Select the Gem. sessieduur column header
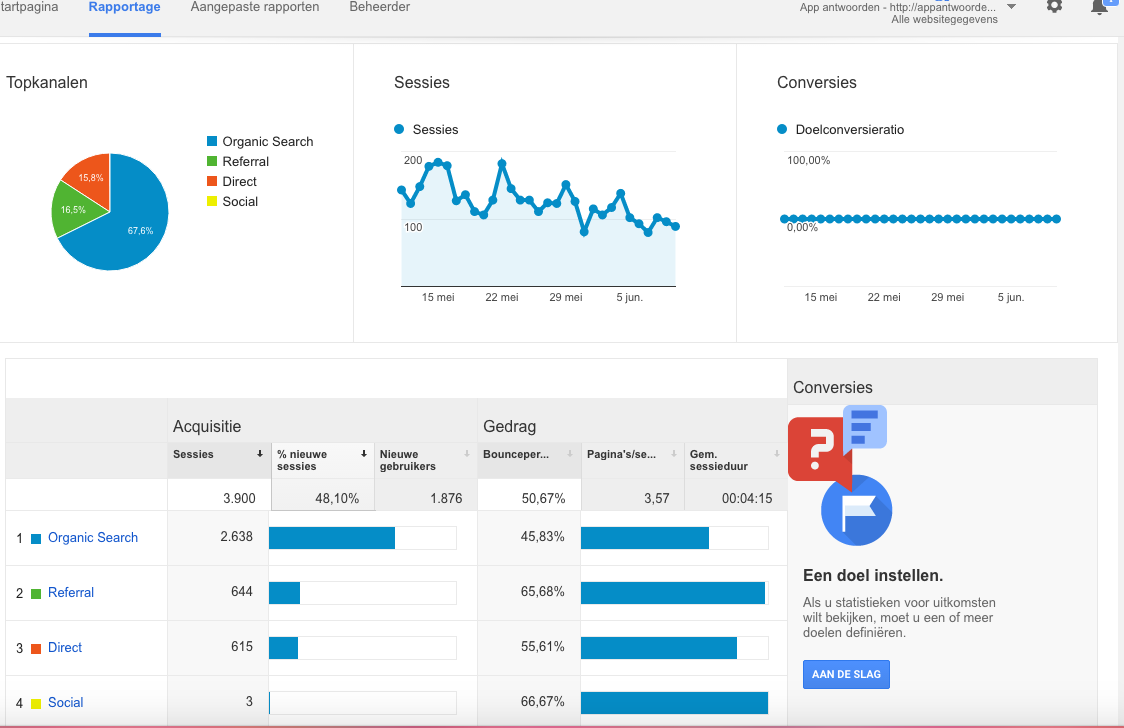Viewport: 1124px width, 728px height. click(x=735, y=460)
